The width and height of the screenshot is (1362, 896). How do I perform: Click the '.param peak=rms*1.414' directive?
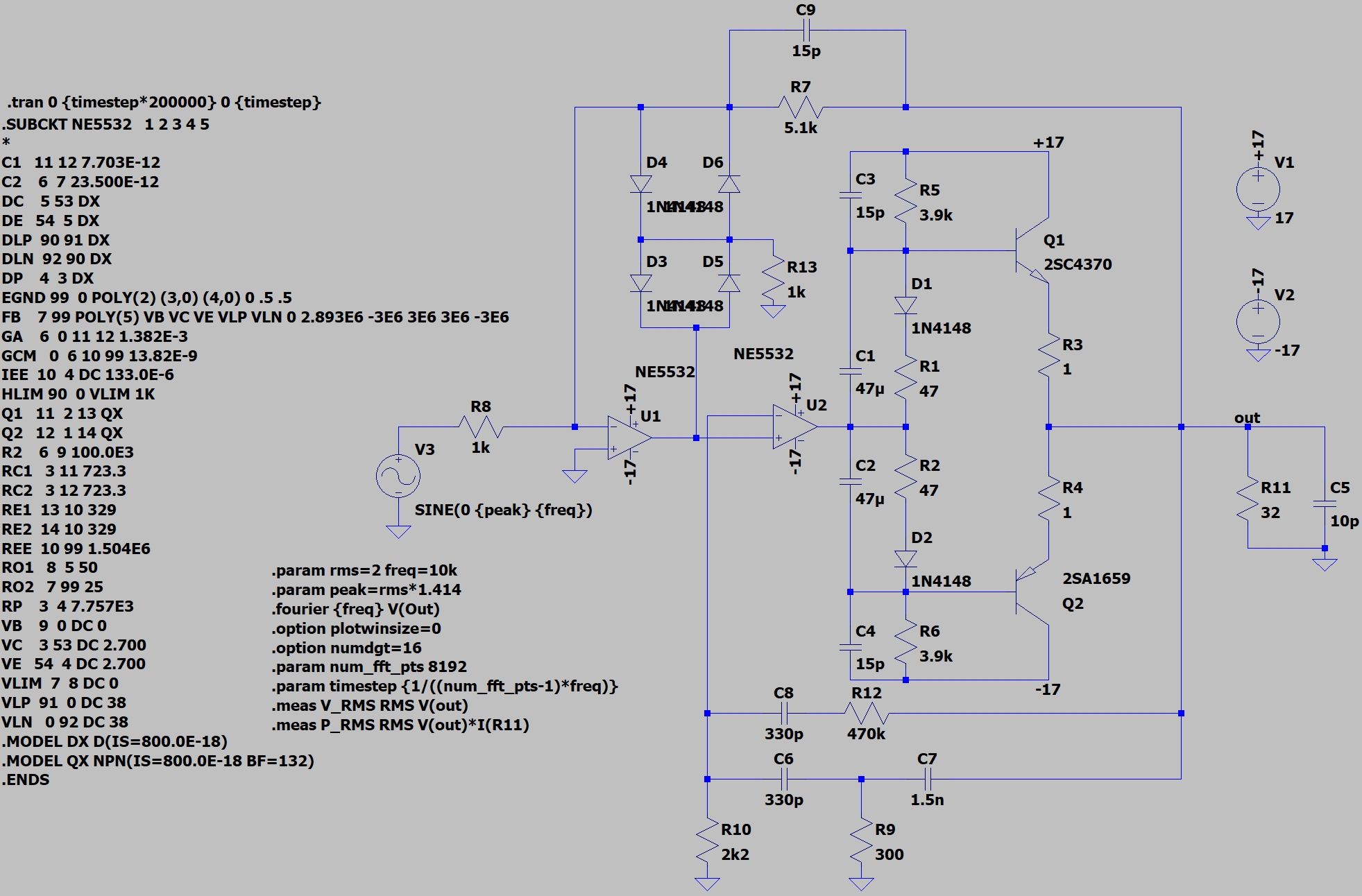(366, 589)
